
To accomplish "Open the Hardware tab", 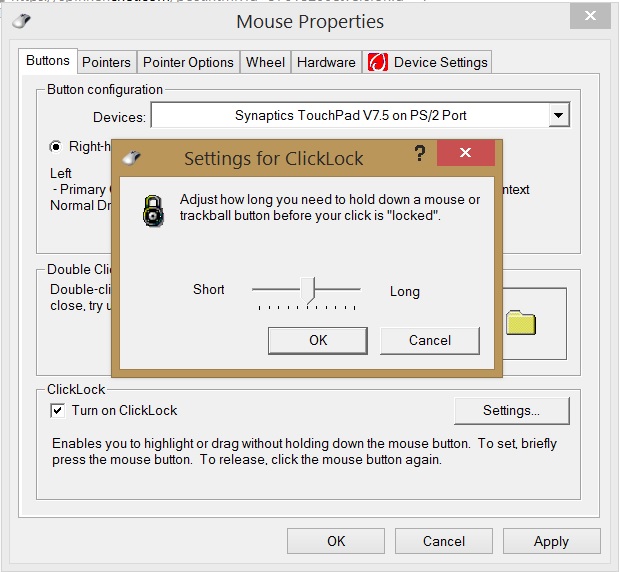I will pos(326,62).
